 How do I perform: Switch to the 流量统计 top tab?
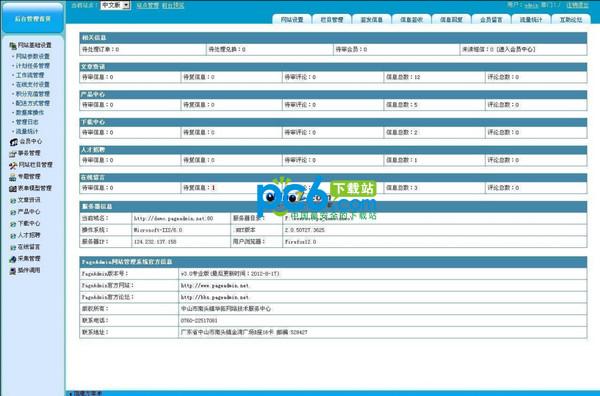(531, 19)
